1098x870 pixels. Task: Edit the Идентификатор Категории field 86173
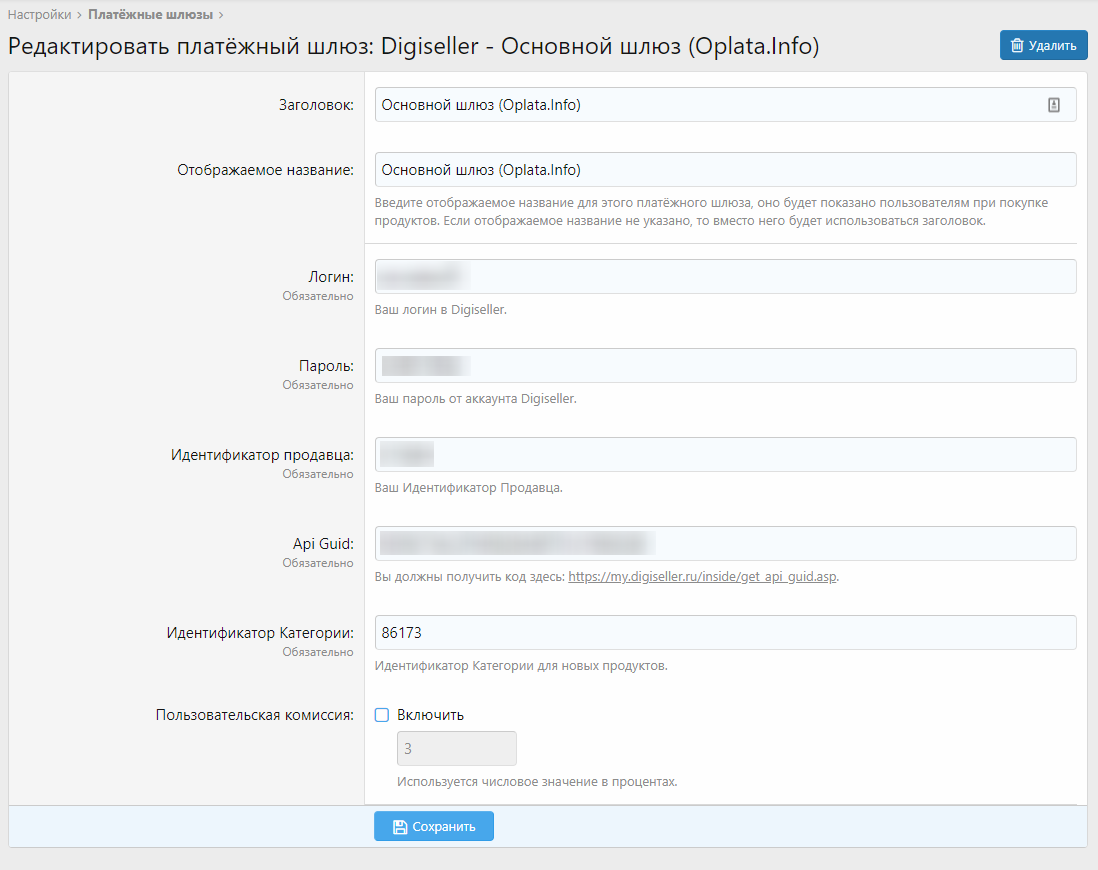725,633
